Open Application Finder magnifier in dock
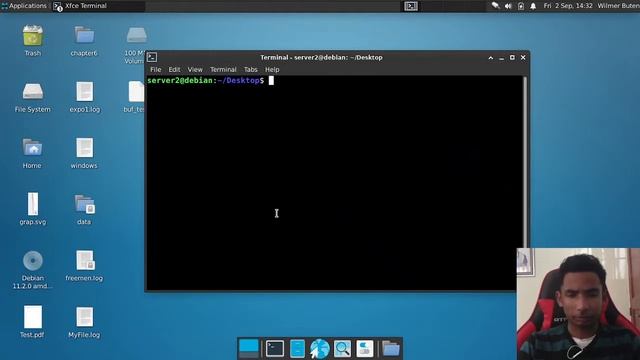Screen dimensions: 640x360 pyautogui.click(x=342, y=349)
